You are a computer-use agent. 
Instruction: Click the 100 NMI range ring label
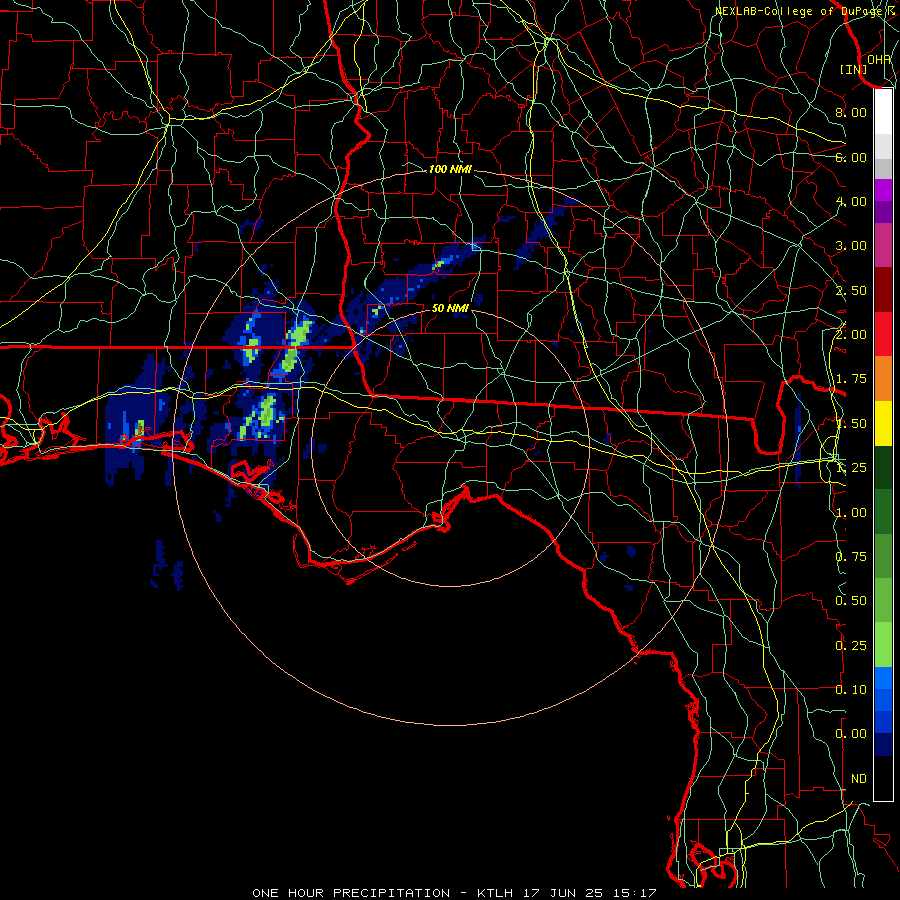(450, 169)
